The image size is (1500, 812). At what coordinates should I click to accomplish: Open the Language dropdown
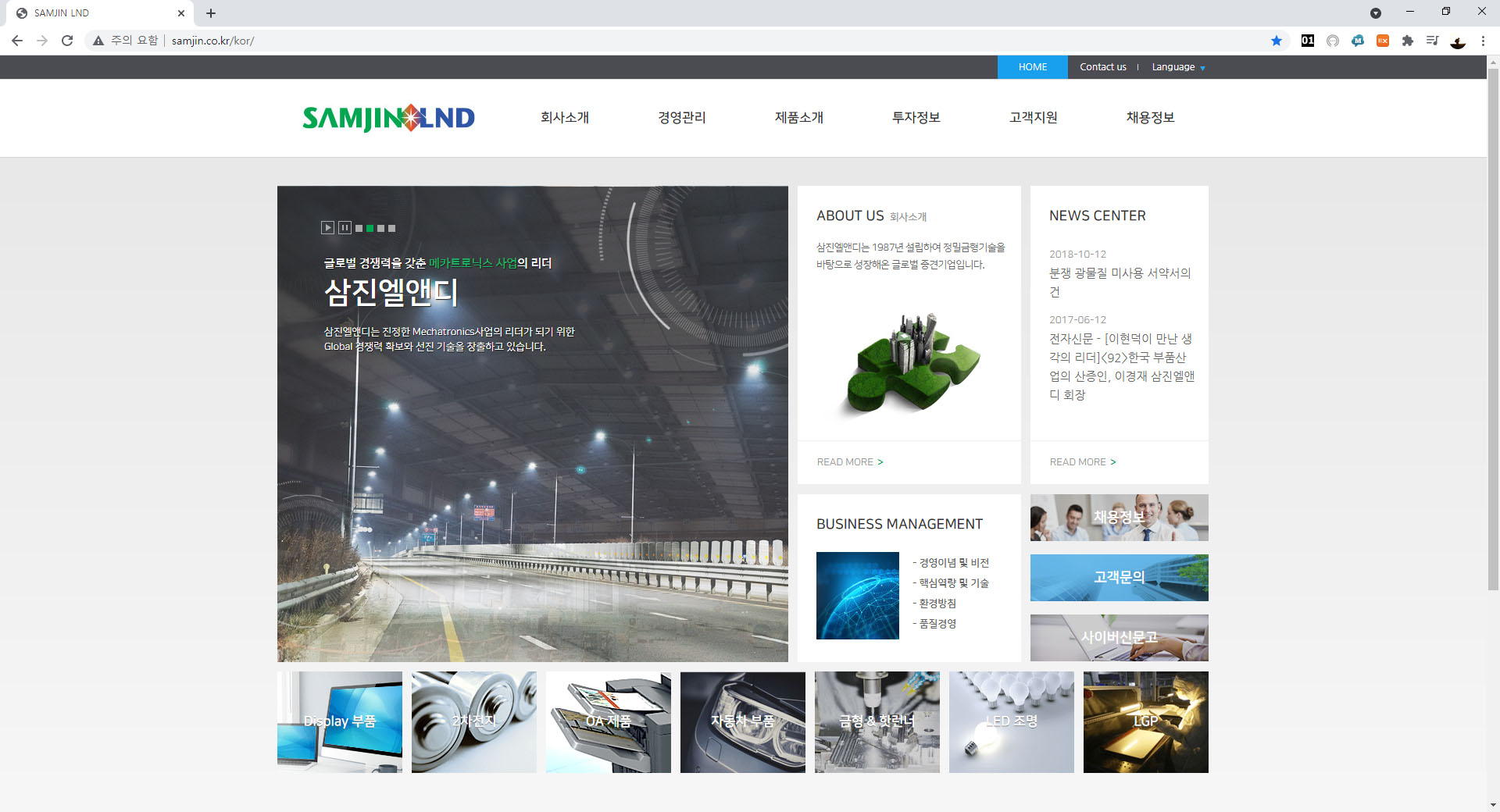click(x=1178, y=67)
